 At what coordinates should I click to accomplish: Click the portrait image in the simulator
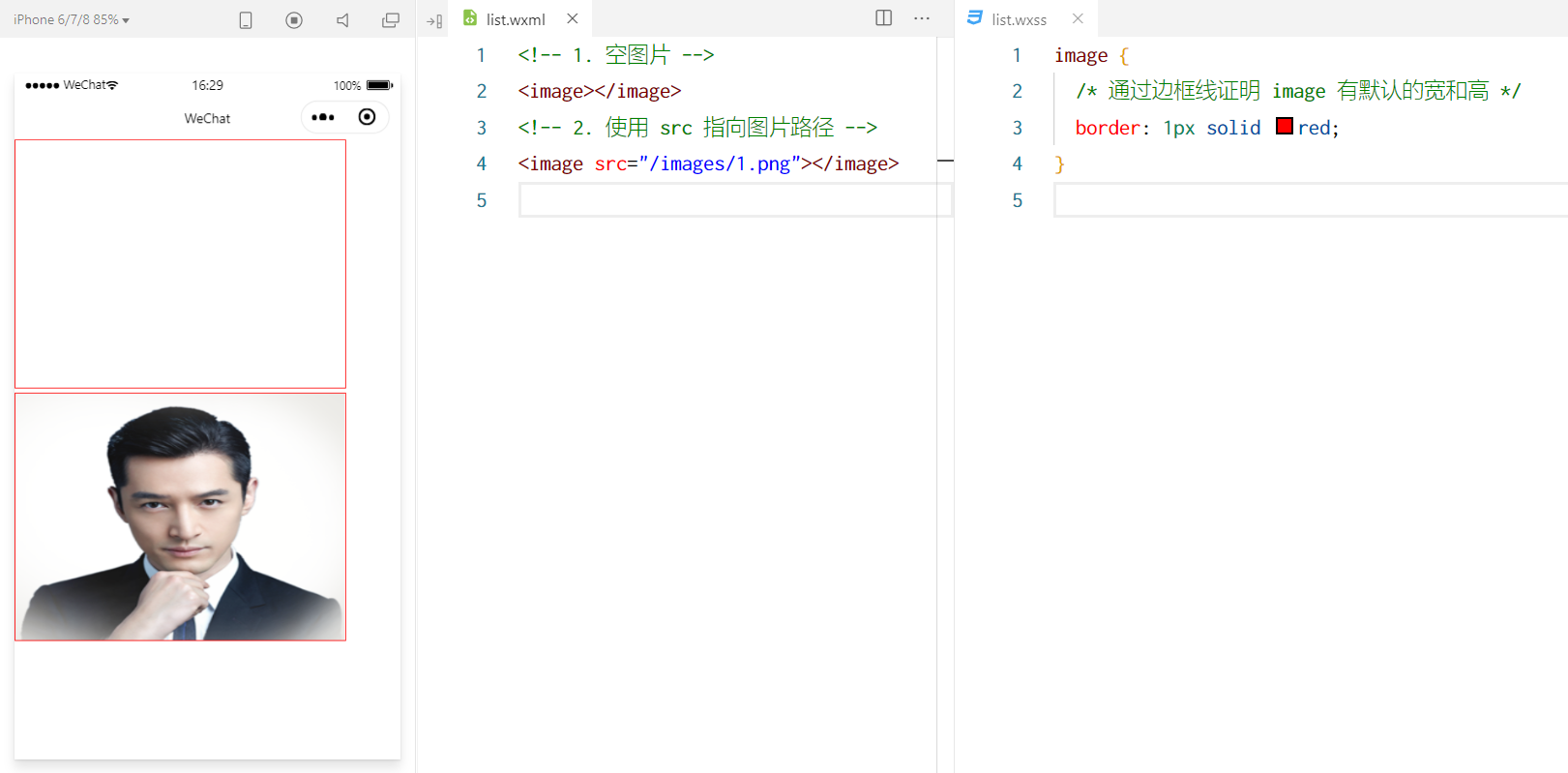180,517
